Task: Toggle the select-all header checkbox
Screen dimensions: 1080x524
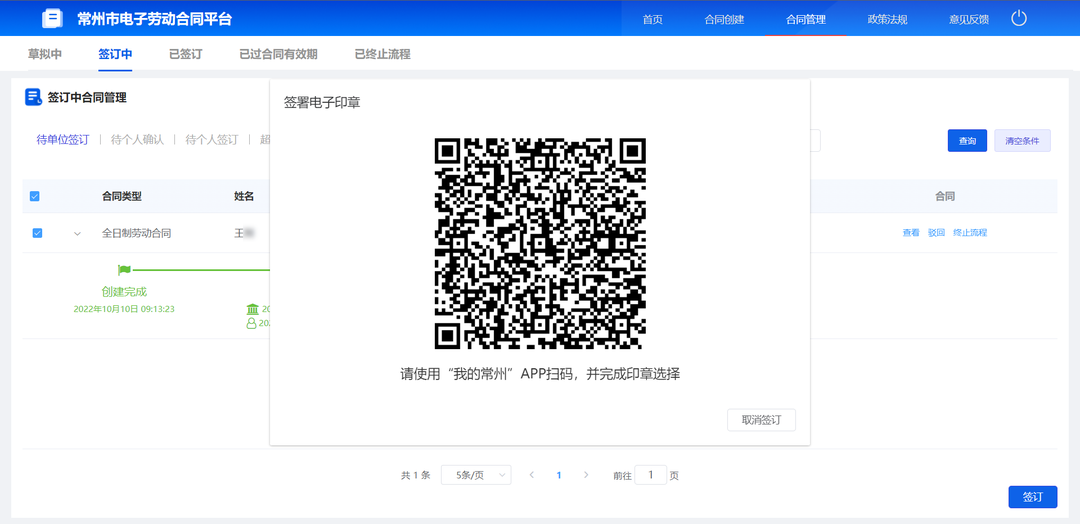Action: 34,196
